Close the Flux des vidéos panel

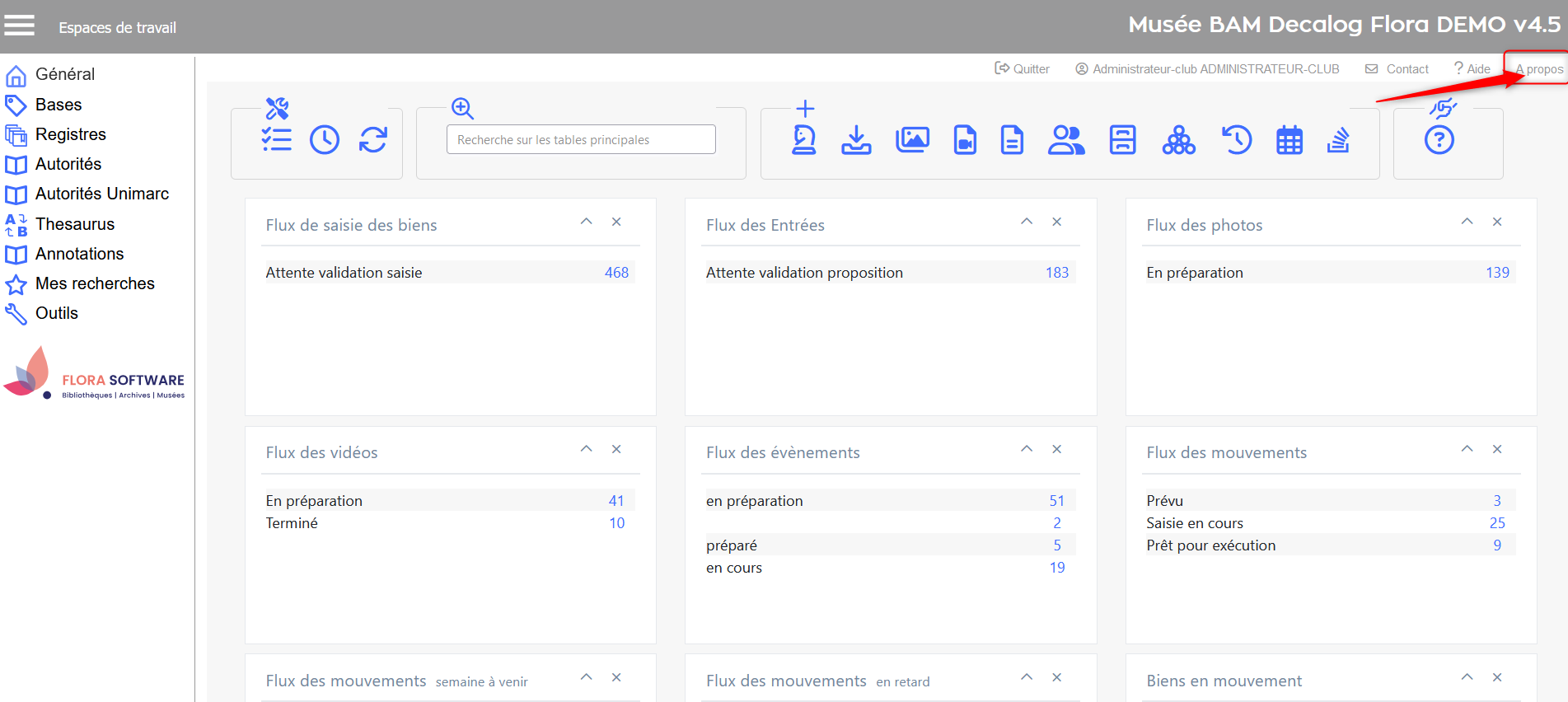(616, 449)
